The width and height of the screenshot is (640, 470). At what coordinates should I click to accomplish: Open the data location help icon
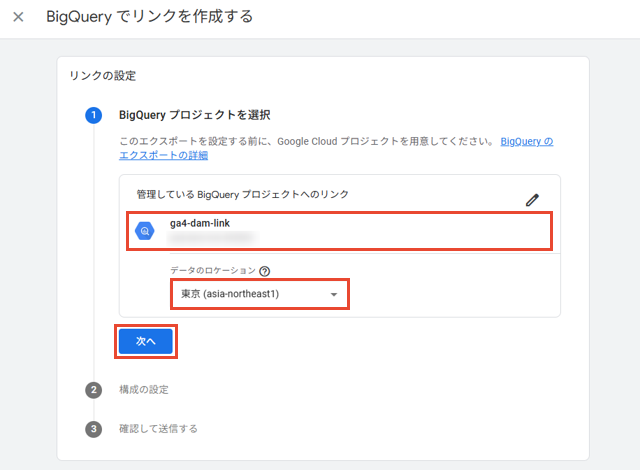(x=264, y=271)
